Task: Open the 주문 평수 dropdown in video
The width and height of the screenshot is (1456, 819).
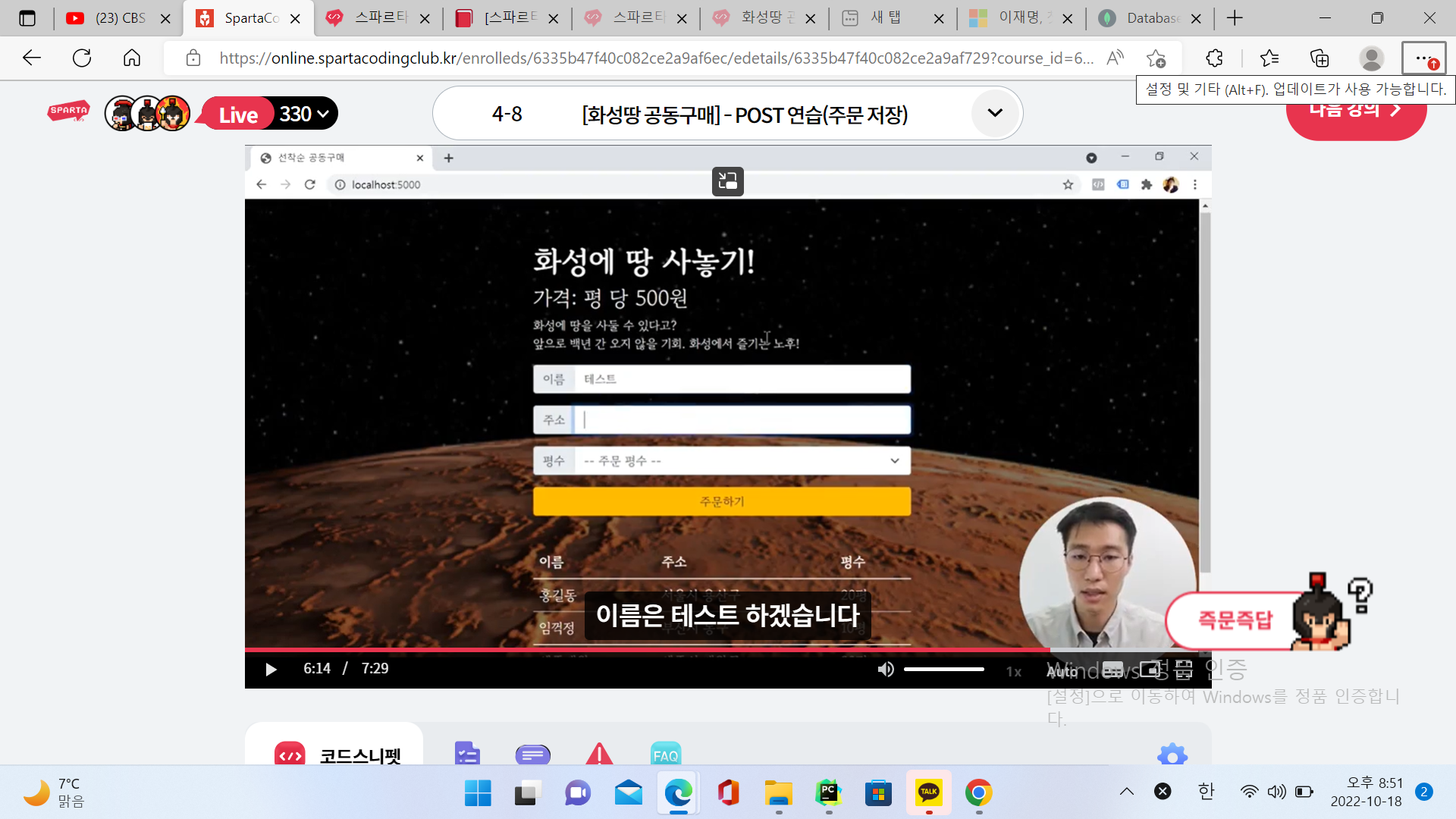Action: click(742, 461)
